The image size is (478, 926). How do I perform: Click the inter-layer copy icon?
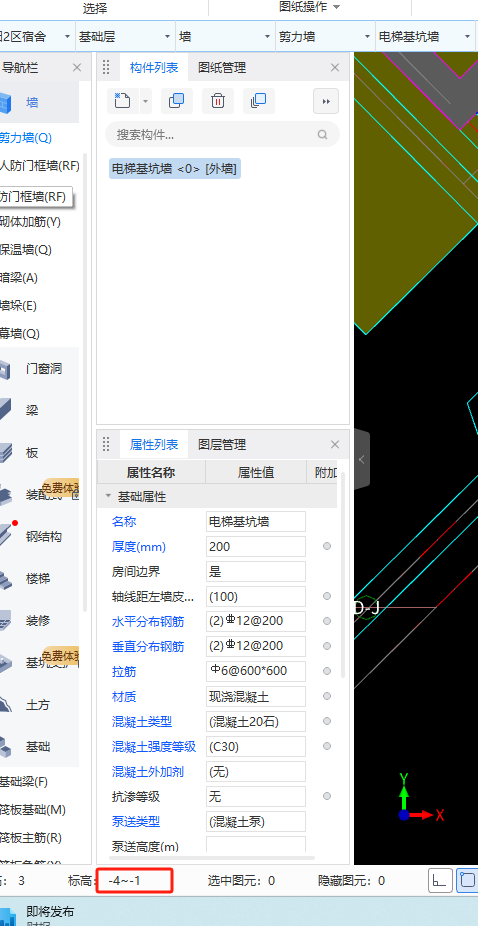pyautogui.click(x=258, y=101)
